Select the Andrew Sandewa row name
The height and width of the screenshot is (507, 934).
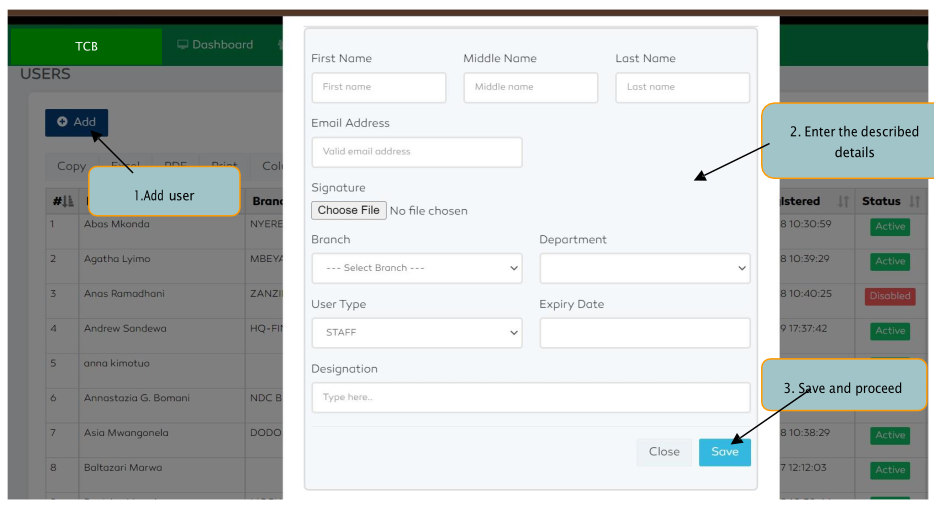[x=125, y=328]
